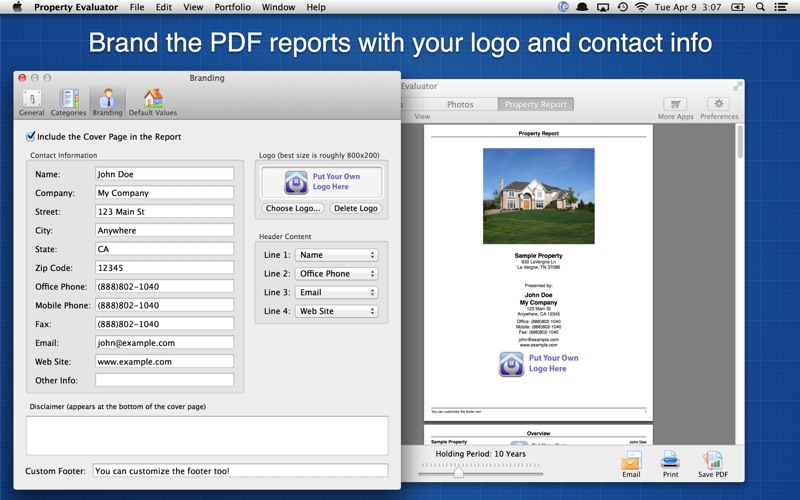Click the Company input field
Screen dimensions: 800x500
click(x=164, y=193)
